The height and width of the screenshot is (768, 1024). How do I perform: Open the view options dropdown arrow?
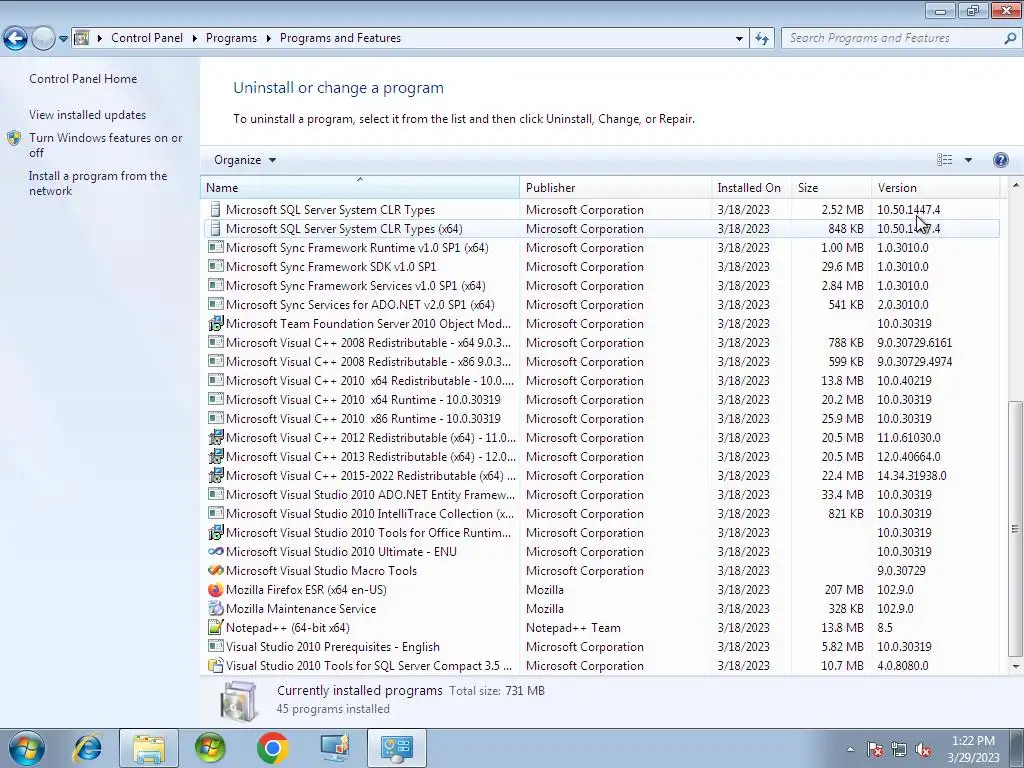(968, 160)
